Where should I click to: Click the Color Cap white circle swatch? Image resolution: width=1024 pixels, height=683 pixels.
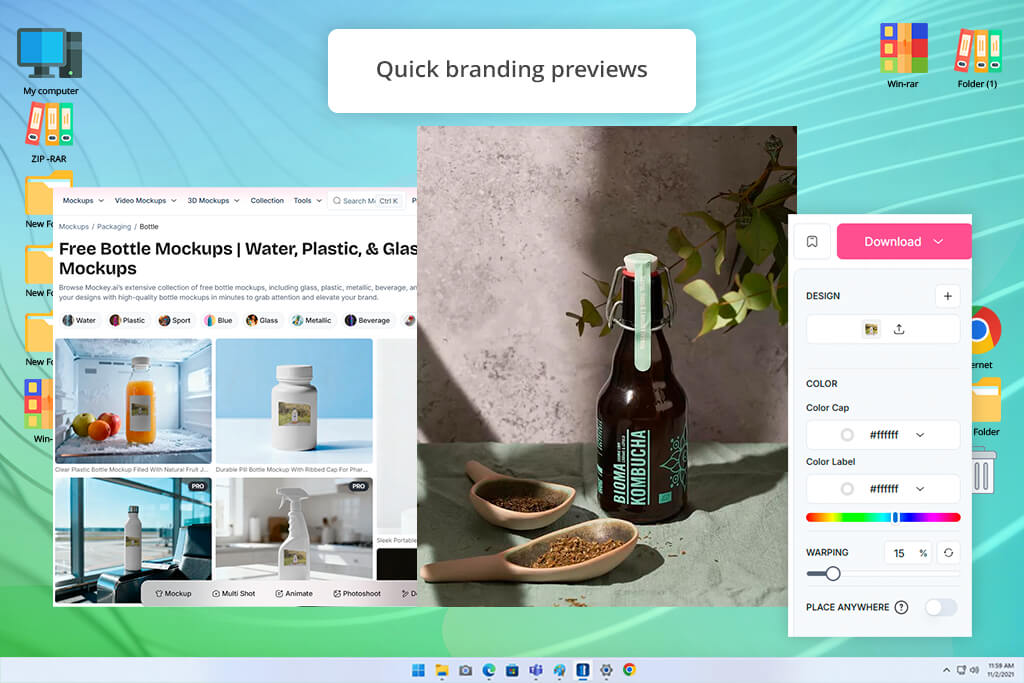847,435
